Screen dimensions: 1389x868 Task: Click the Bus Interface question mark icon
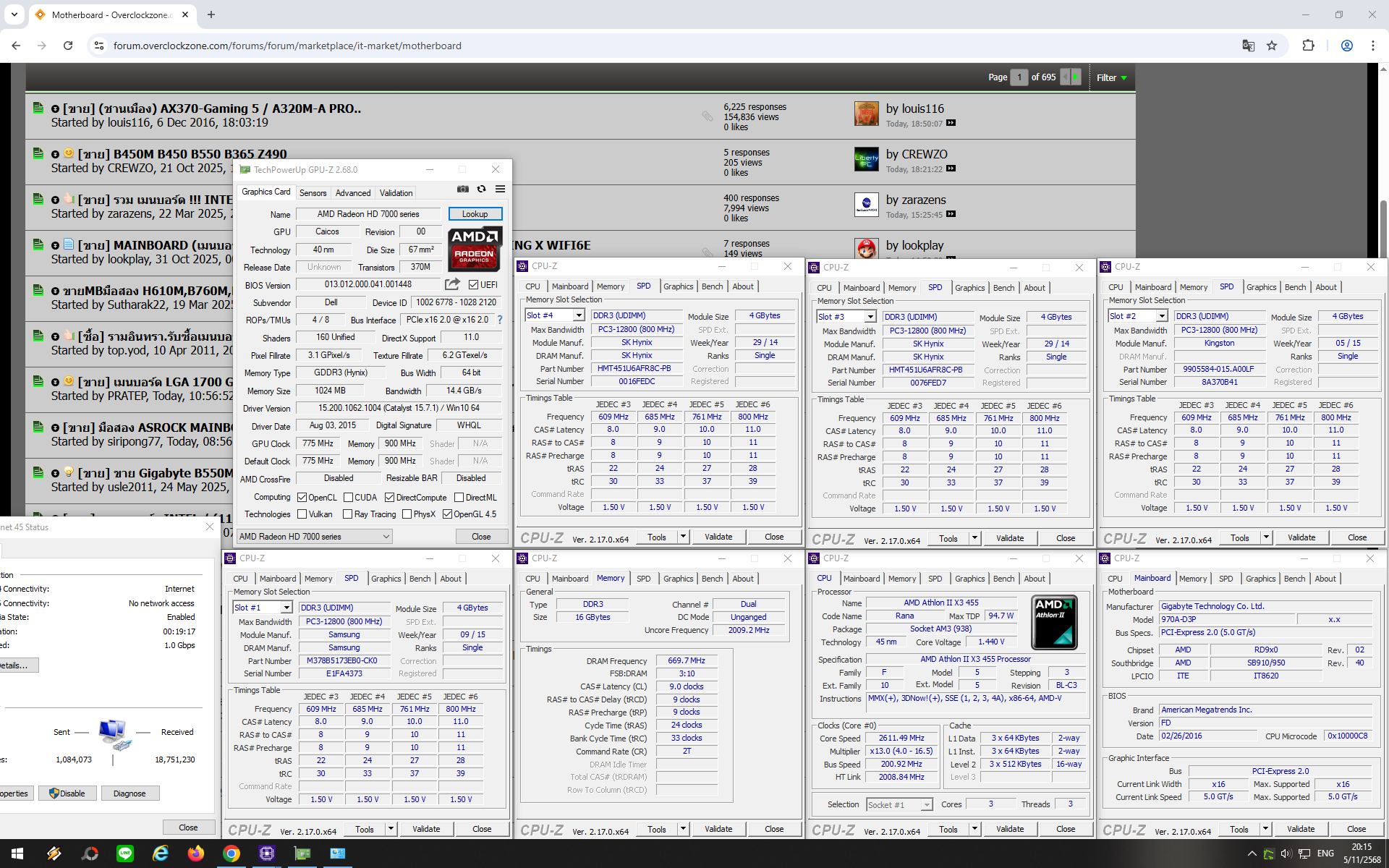pos(499,320)
